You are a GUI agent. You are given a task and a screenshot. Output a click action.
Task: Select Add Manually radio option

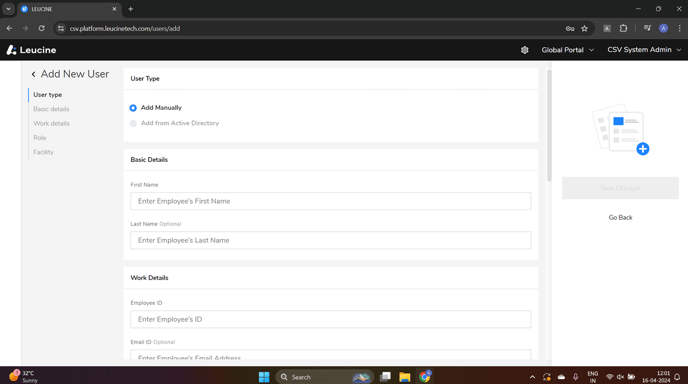click(x=133, y=108)
